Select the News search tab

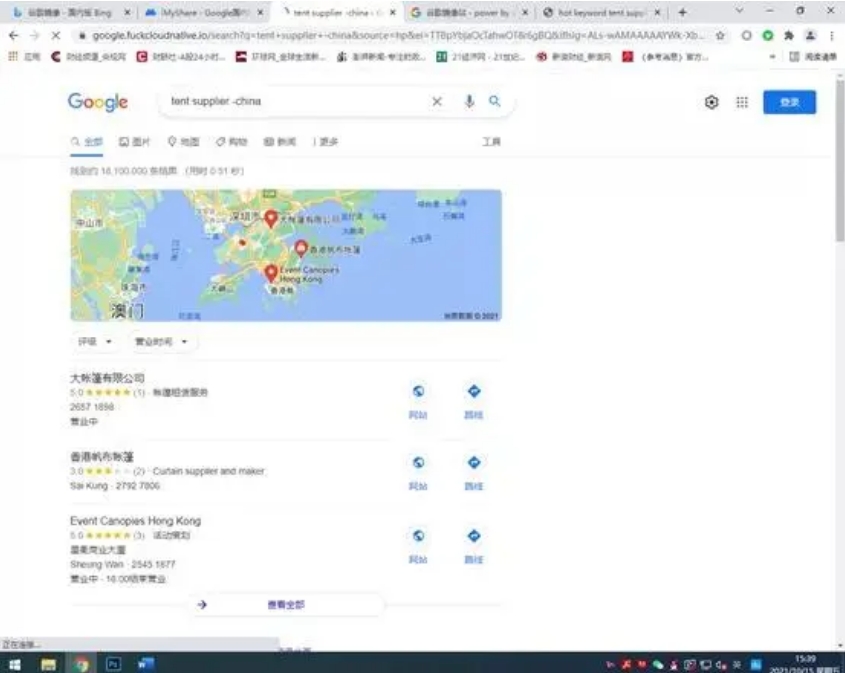pyautogui.click(x=280, y=142)
